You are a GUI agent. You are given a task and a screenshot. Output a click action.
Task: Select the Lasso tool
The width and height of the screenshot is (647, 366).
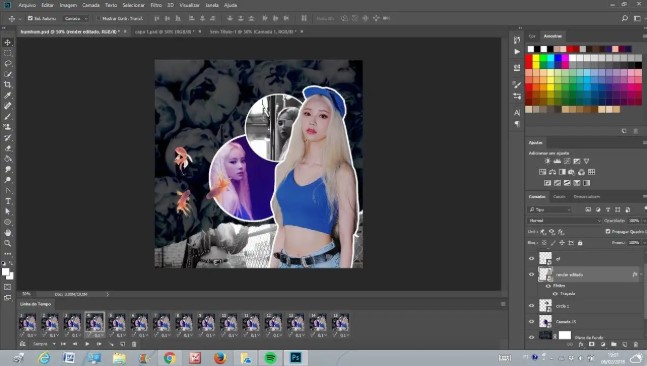(x=7, y=64)
